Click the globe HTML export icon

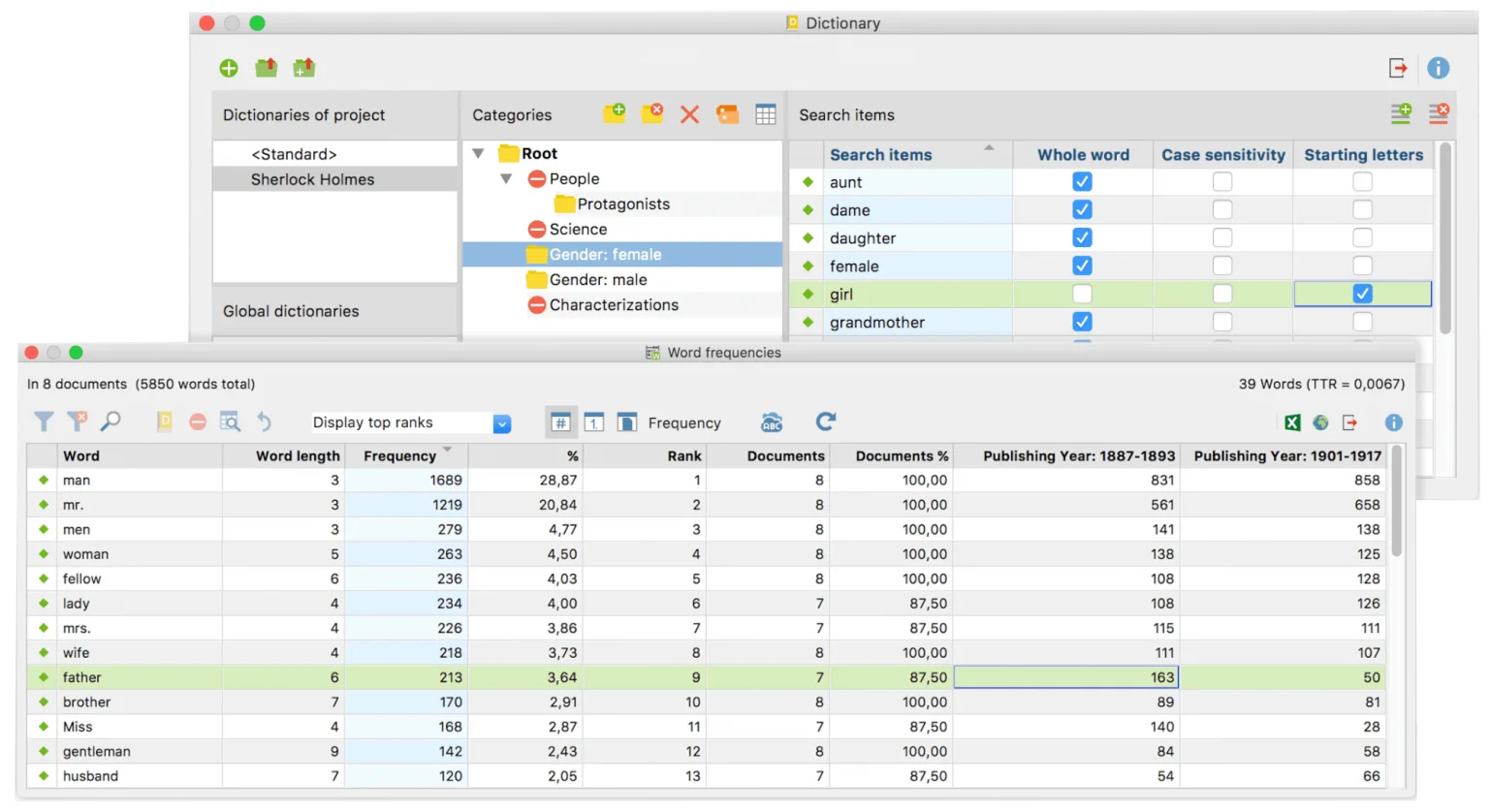pyautogui.click(x=1320, y=422)
